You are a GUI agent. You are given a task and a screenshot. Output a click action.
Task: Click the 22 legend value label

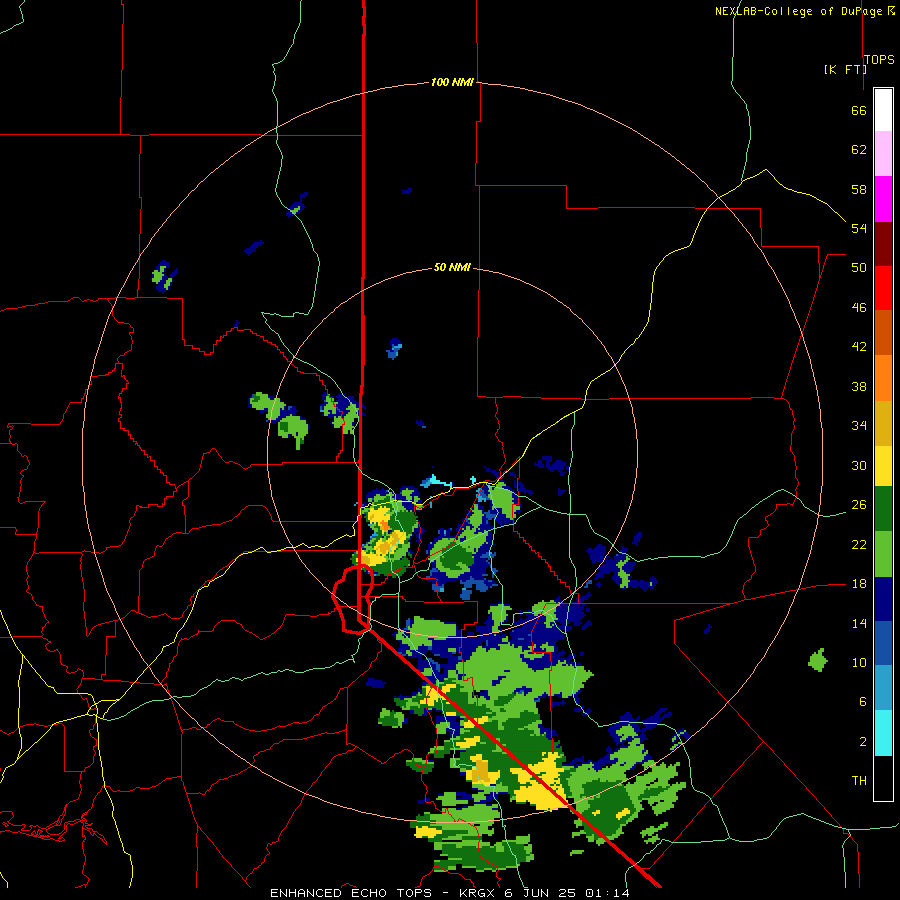(x=859, y=544)
